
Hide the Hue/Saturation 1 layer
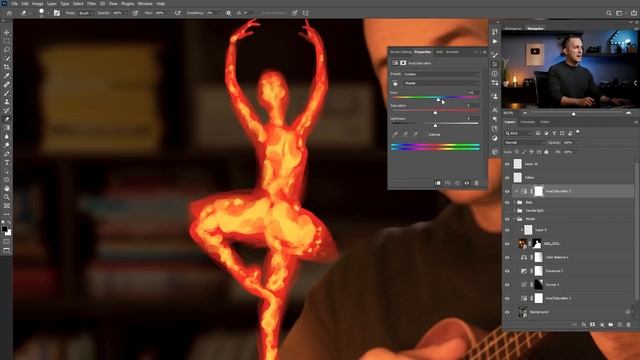click(x=507, y=298)
